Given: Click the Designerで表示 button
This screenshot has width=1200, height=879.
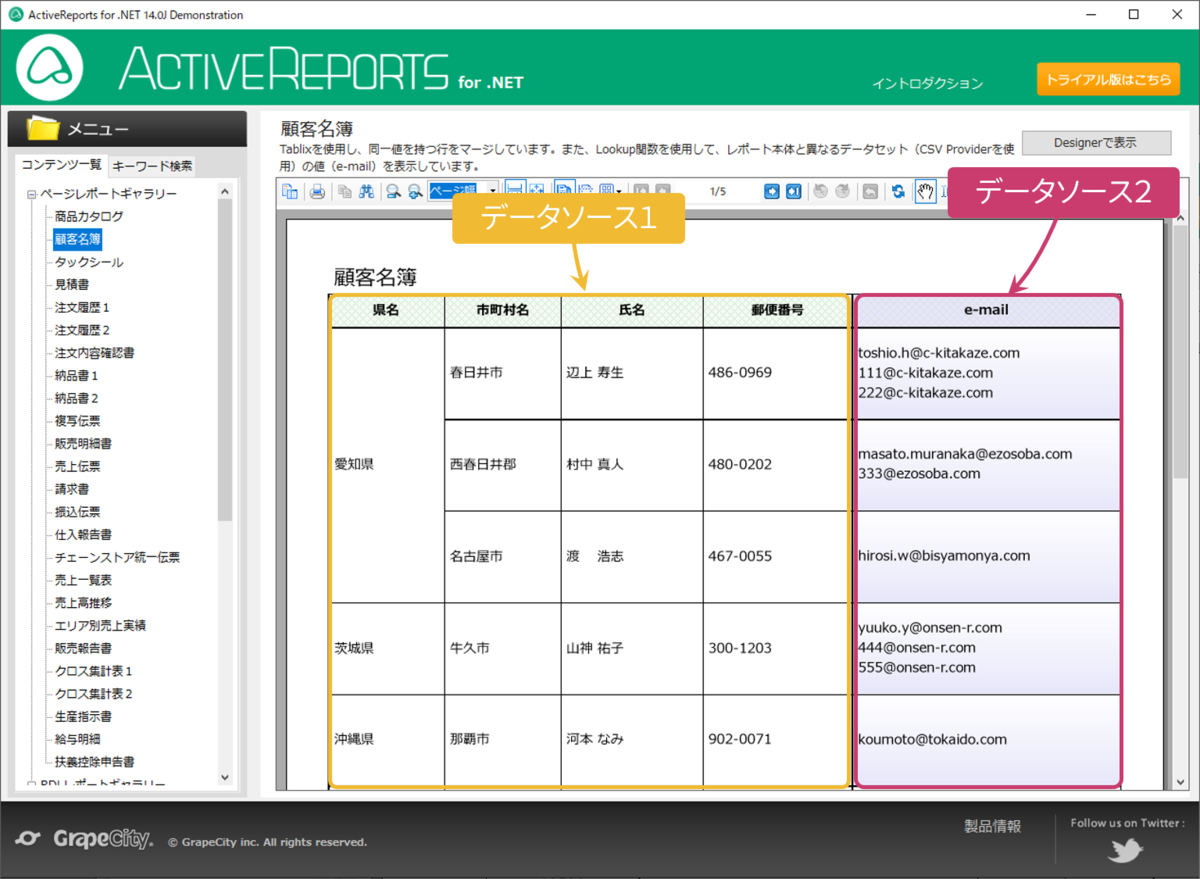Looking at the screenshot, I should point(1095,143).
